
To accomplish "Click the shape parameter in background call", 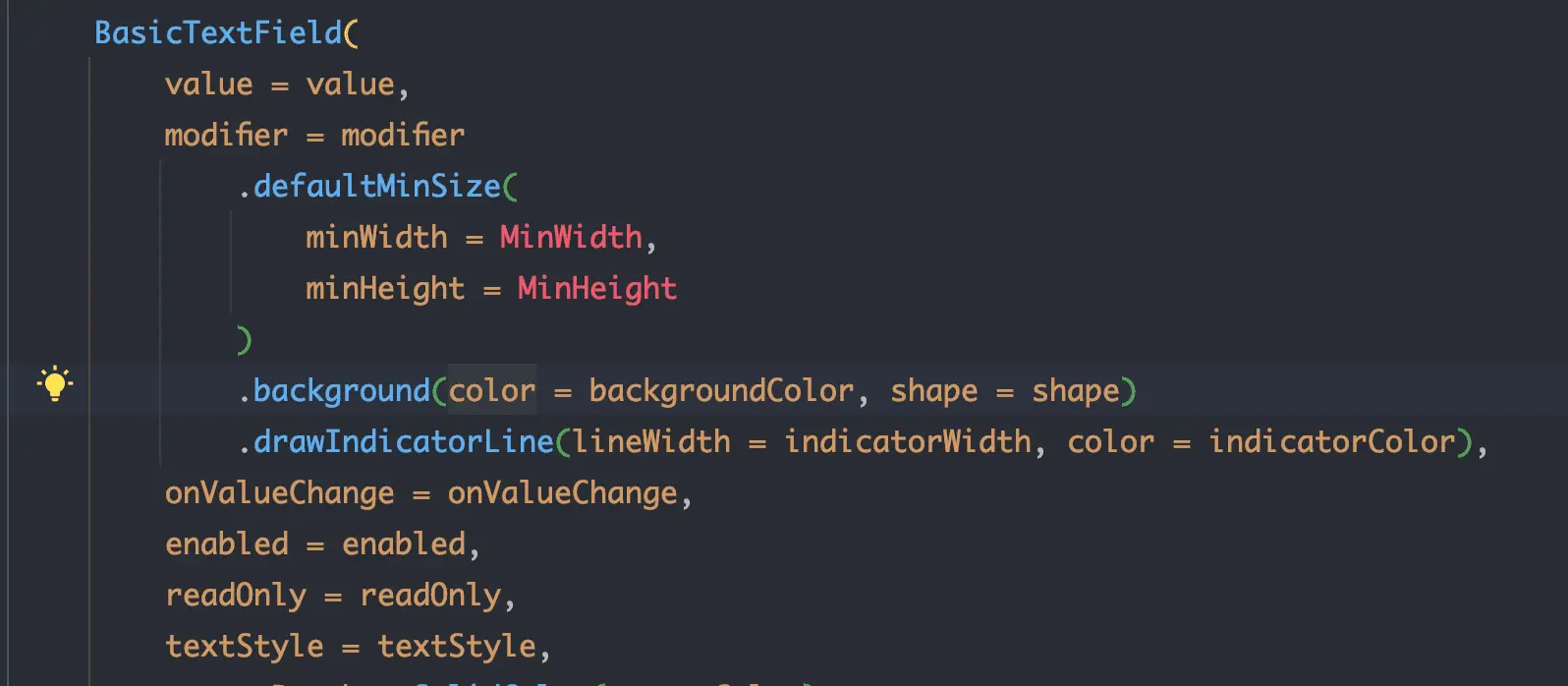I will point(934,390).
